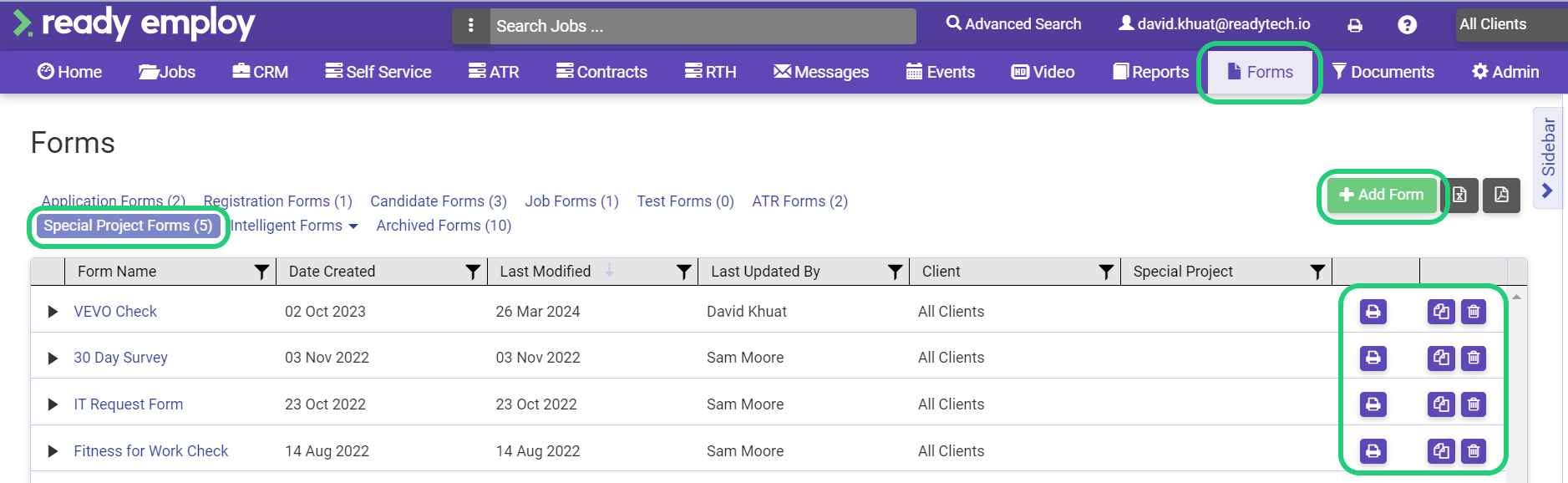Filter the Date Created column
Screen dimensions: 1568x483
(473, 272)
